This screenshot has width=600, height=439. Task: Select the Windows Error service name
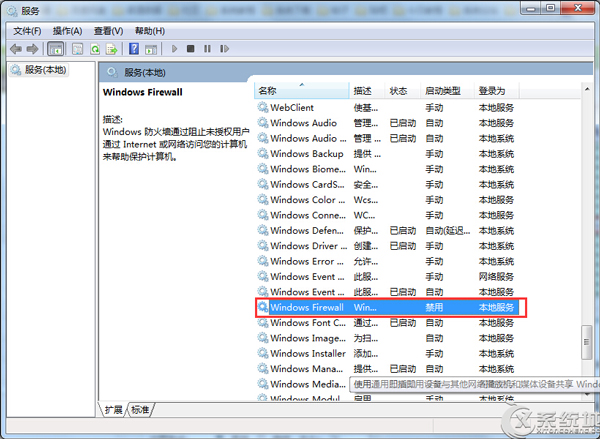(x=307, y=261)
